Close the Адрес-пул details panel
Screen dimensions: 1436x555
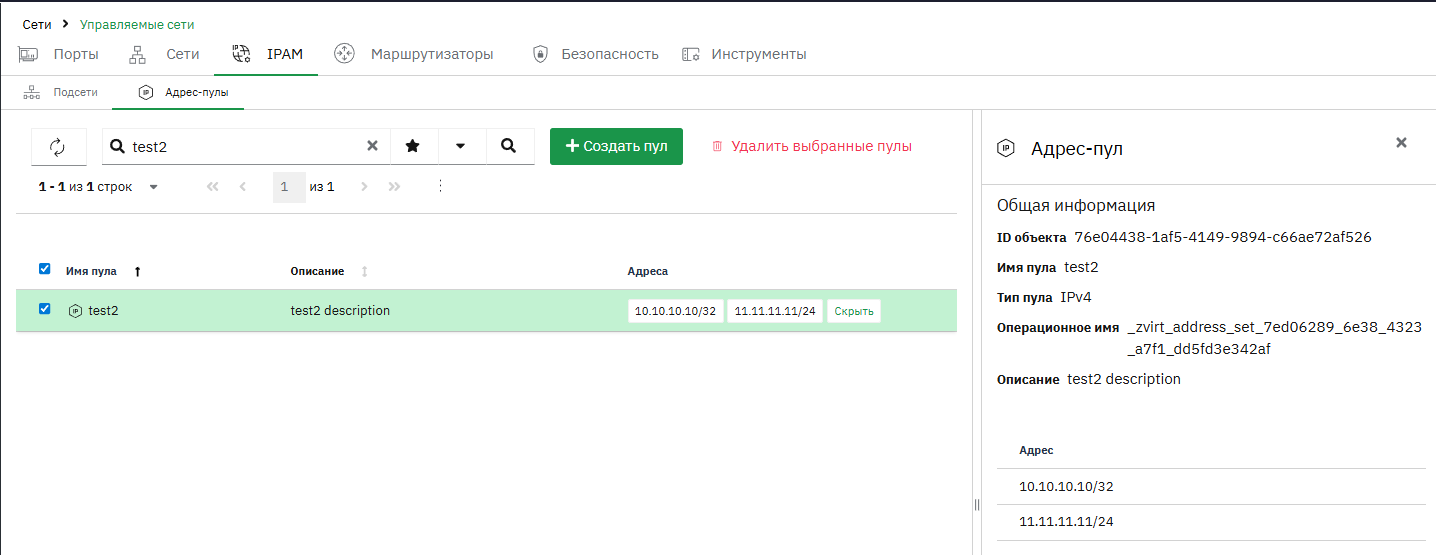pyautogui.click(x=1401, y=143)
